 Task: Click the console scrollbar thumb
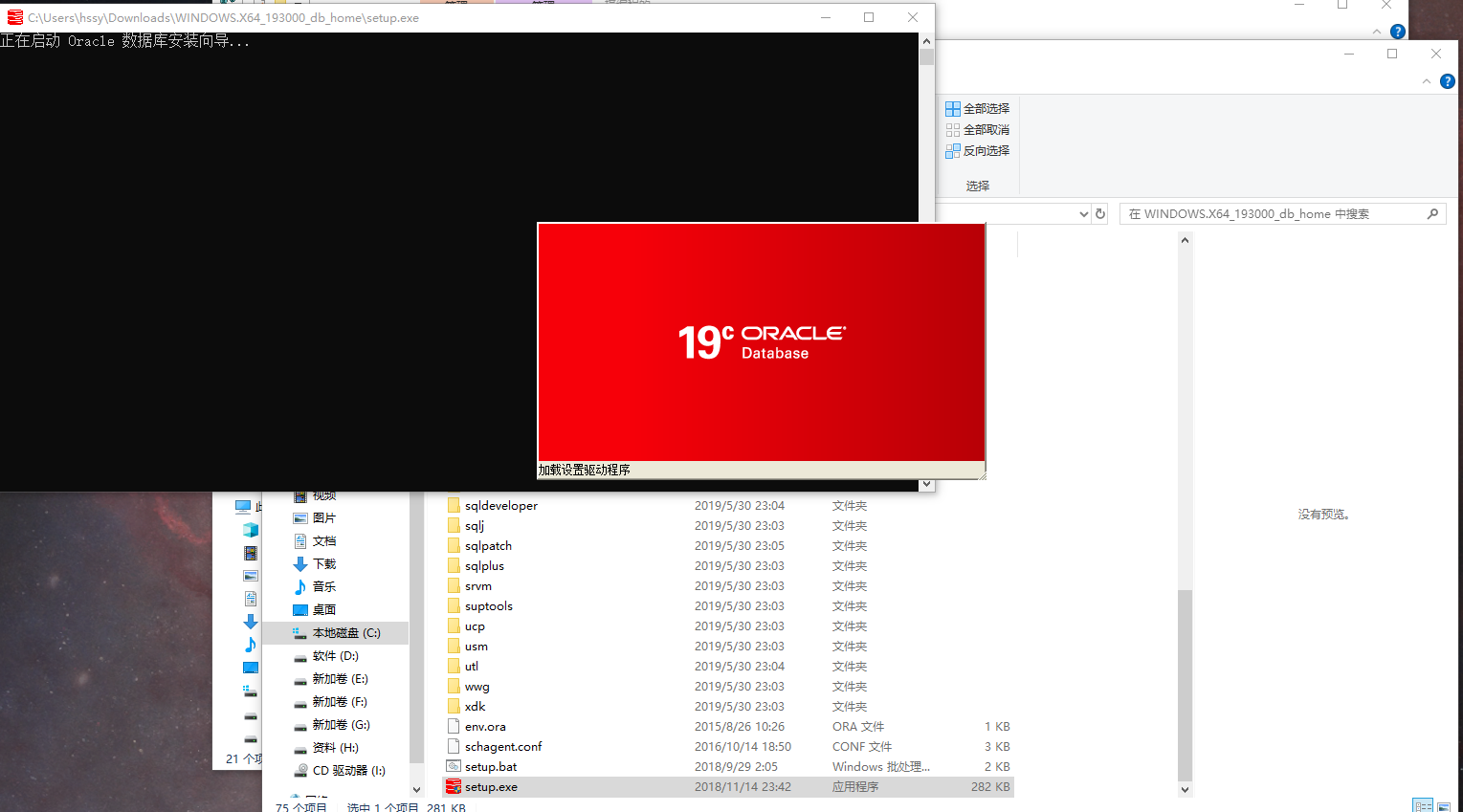926,56
